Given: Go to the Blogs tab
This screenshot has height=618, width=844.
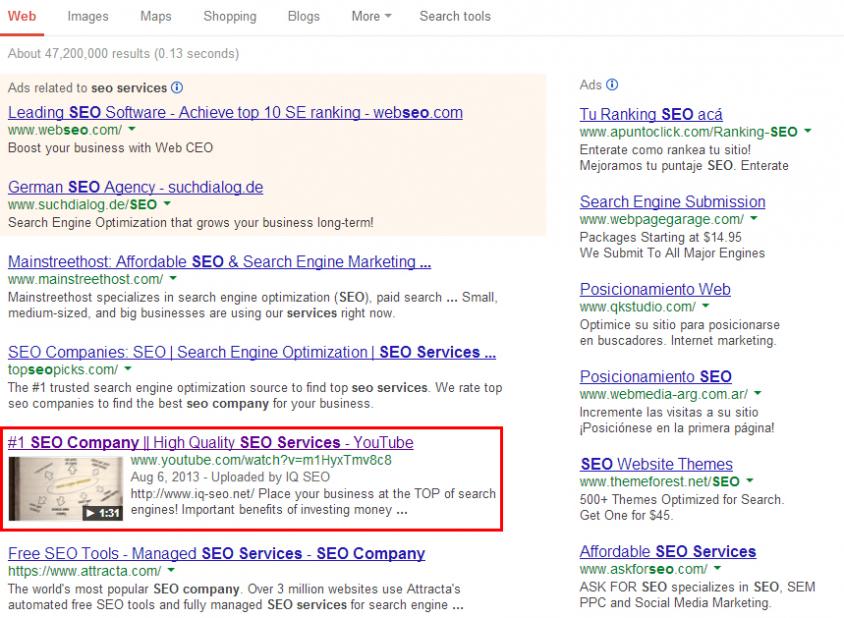Looking at the screenshot, I should [x=303, y=16].
